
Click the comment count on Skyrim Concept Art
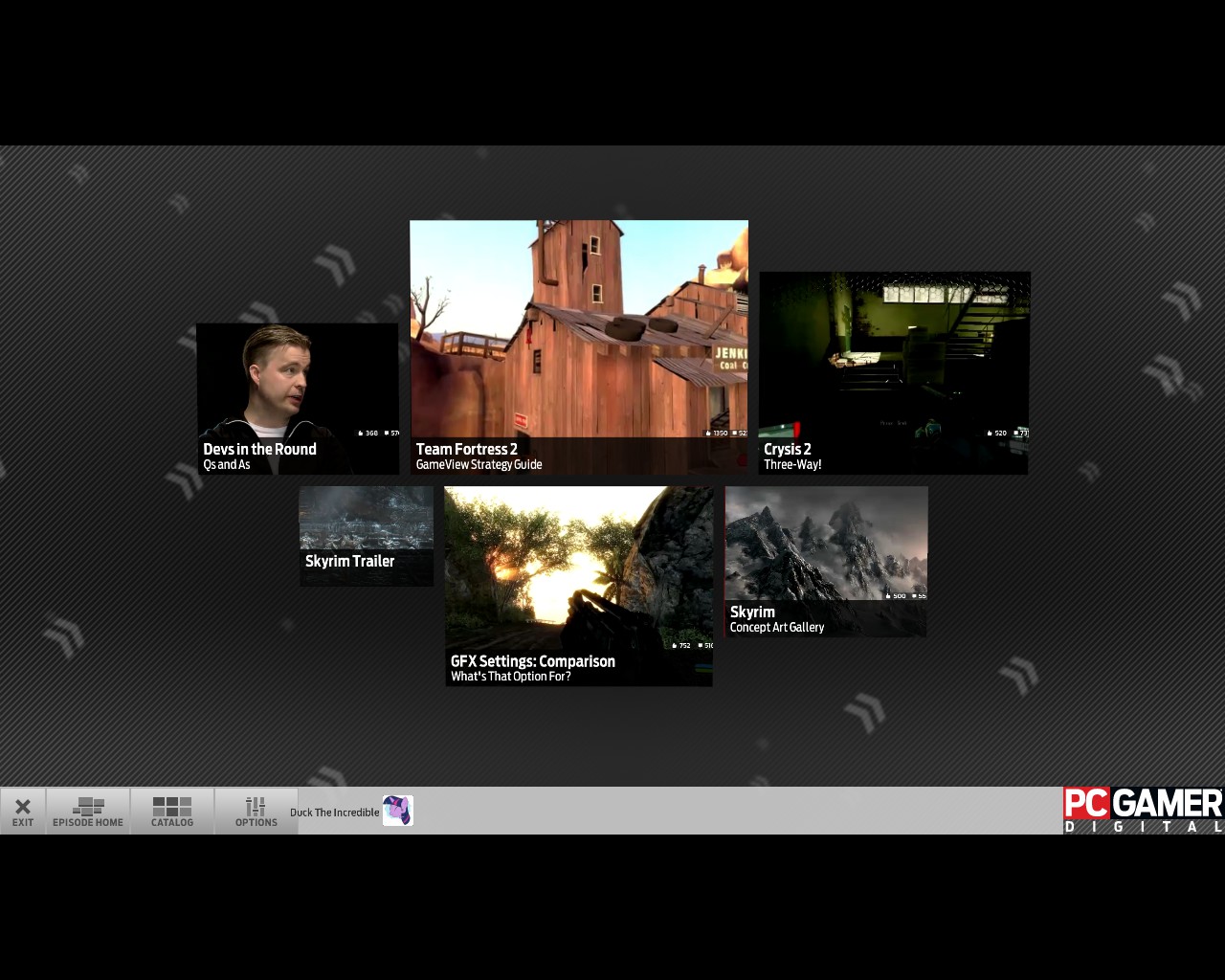click(x=919, y=596)
